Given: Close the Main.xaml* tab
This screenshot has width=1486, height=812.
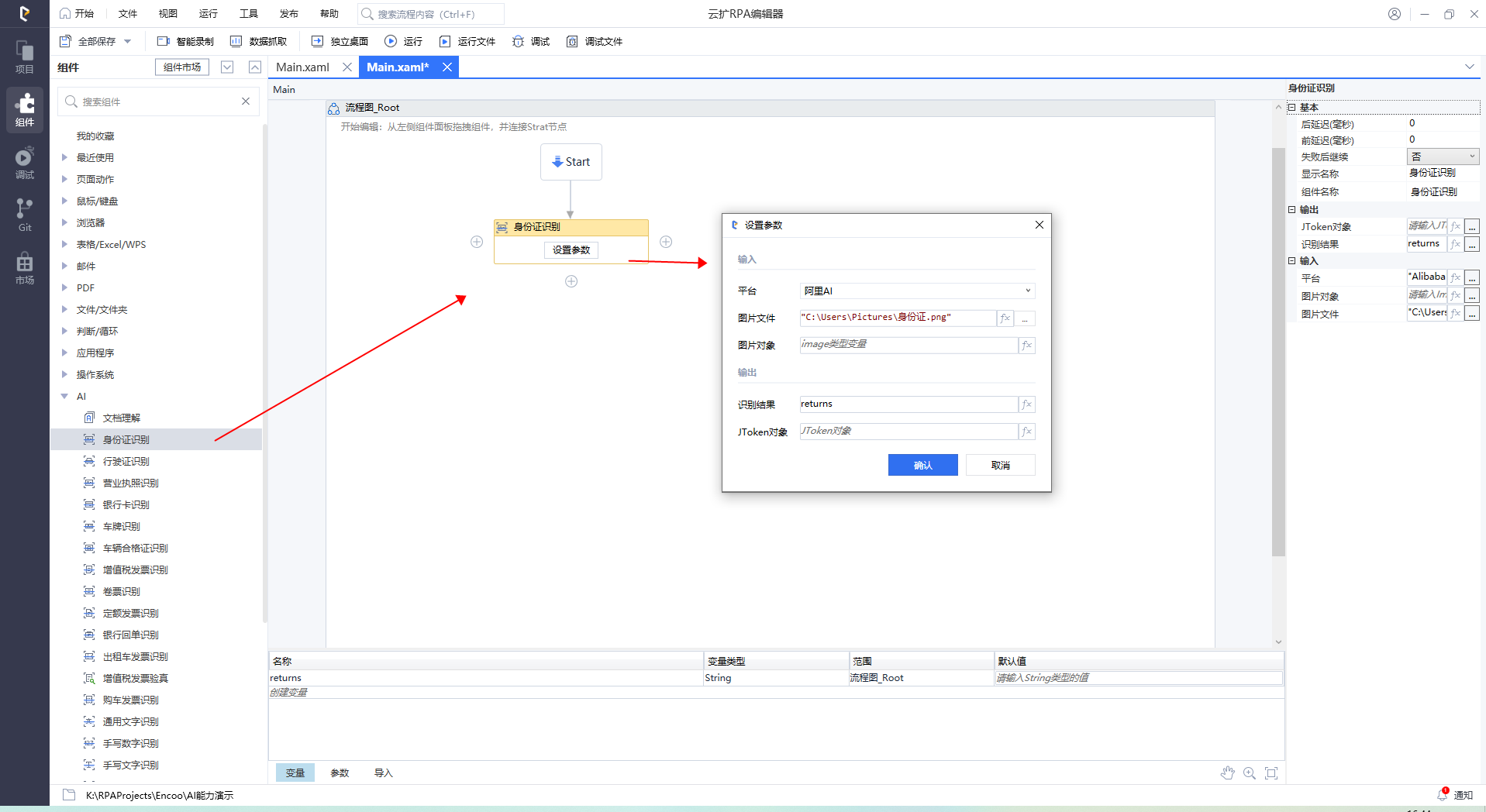Looking at the screenshot, I should click(447, 67).
